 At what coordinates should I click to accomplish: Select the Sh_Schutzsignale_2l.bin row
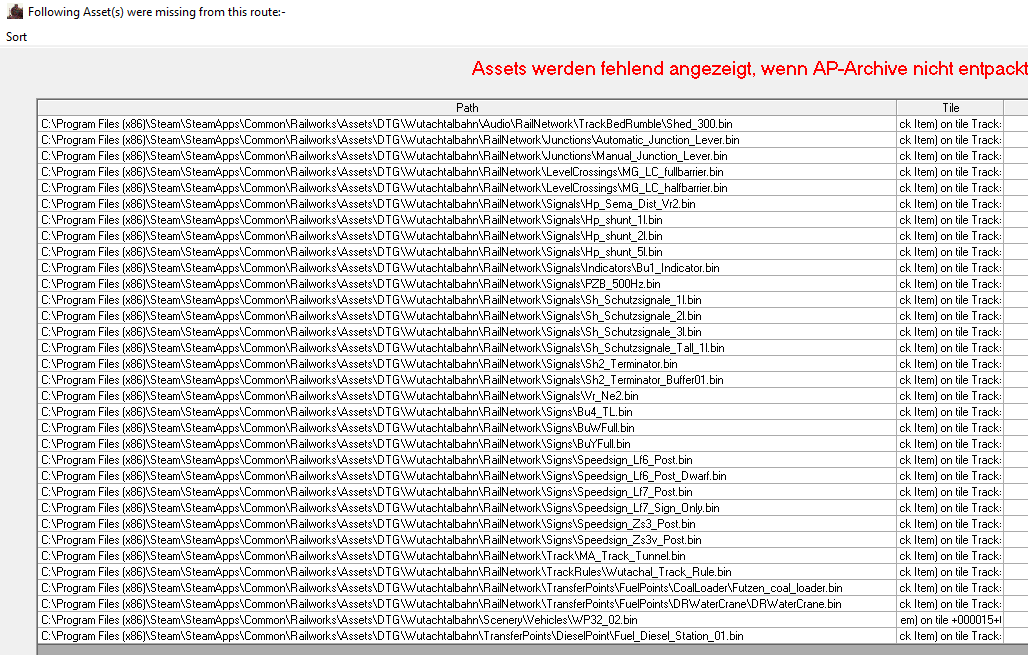coord(467,316)
